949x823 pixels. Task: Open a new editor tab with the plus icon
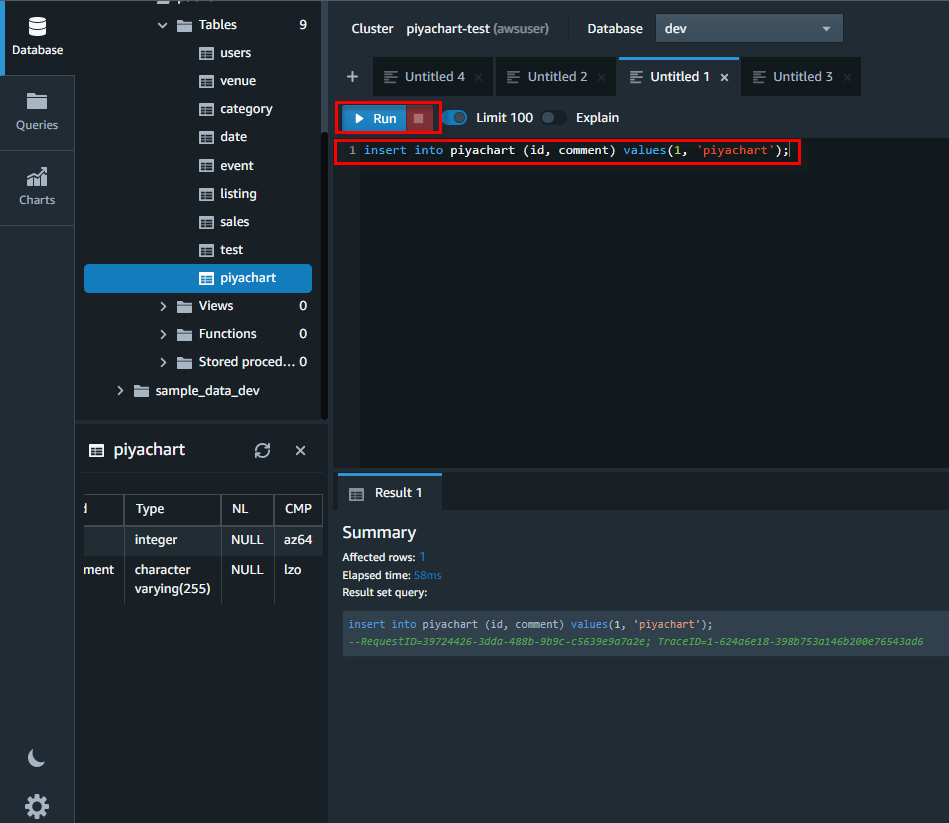click(352, 76)
